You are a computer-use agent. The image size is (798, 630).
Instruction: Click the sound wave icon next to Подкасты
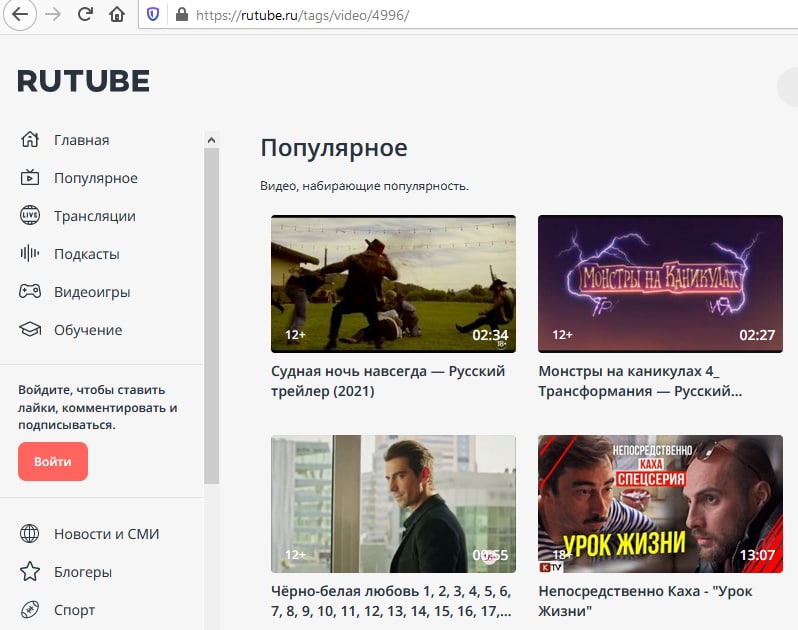(x=30, y=253)
